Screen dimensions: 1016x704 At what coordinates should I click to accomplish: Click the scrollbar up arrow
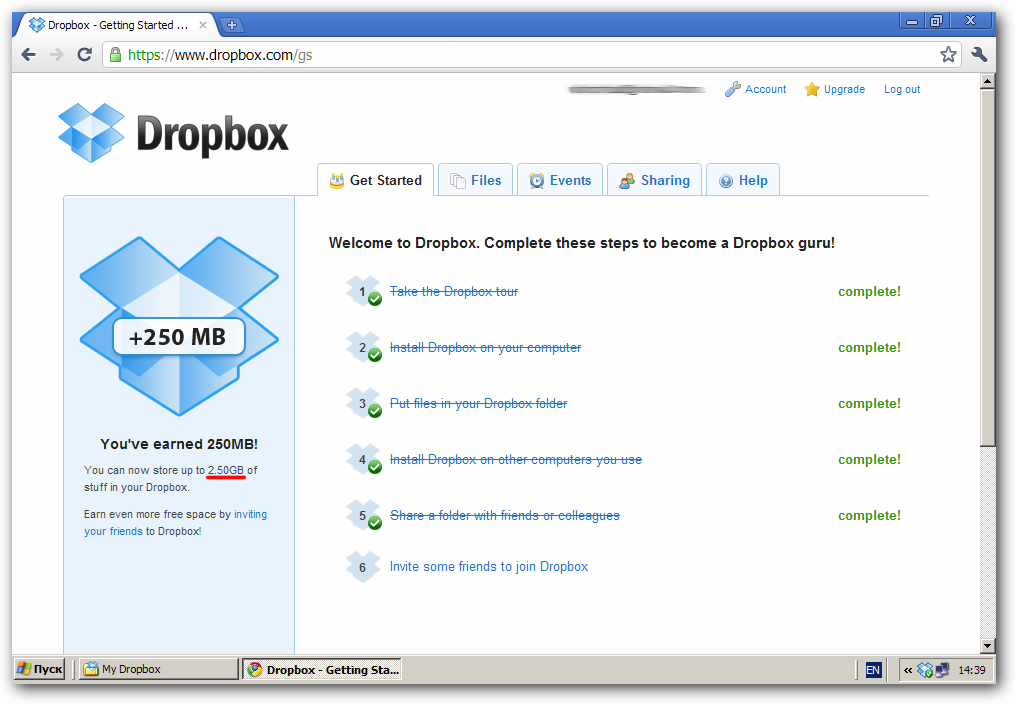(987, 81)
